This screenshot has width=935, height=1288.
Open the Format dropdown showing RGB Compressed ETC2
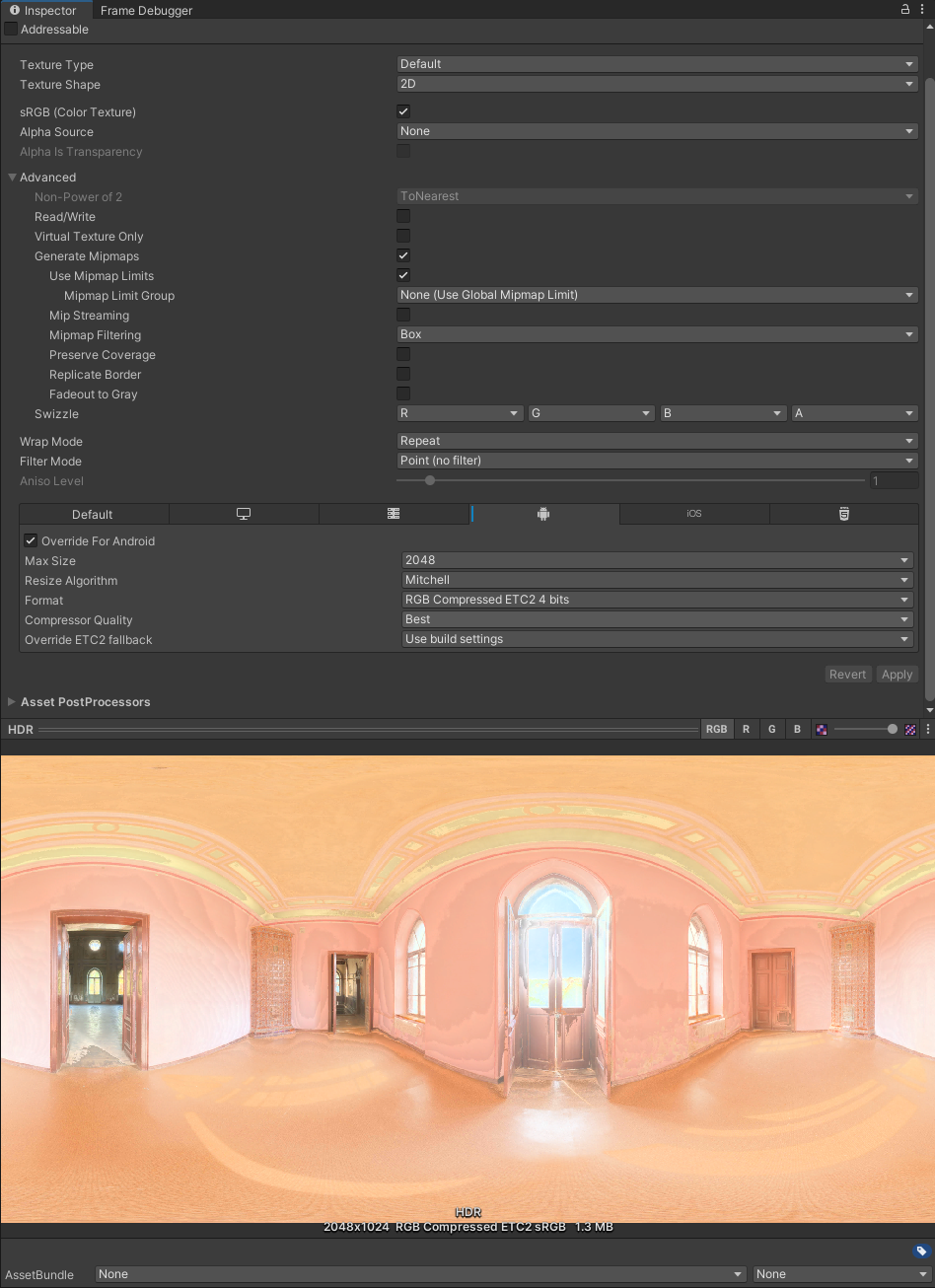657,599
